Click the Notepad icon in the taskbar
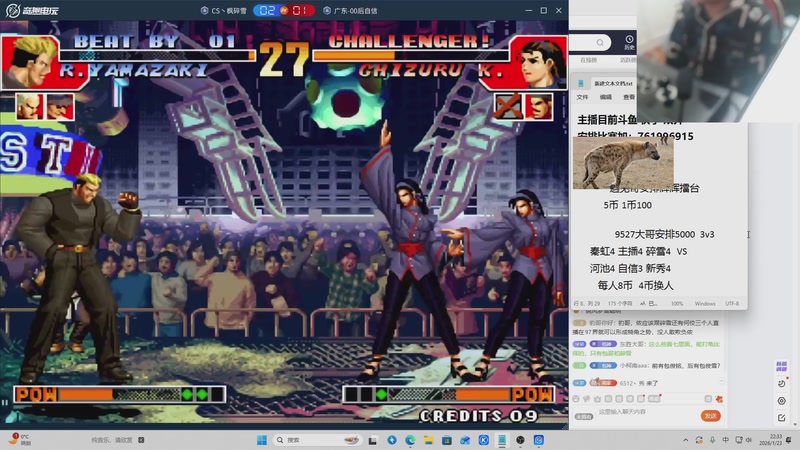Viewport: 800px width, 450px height. click(502, 440)
